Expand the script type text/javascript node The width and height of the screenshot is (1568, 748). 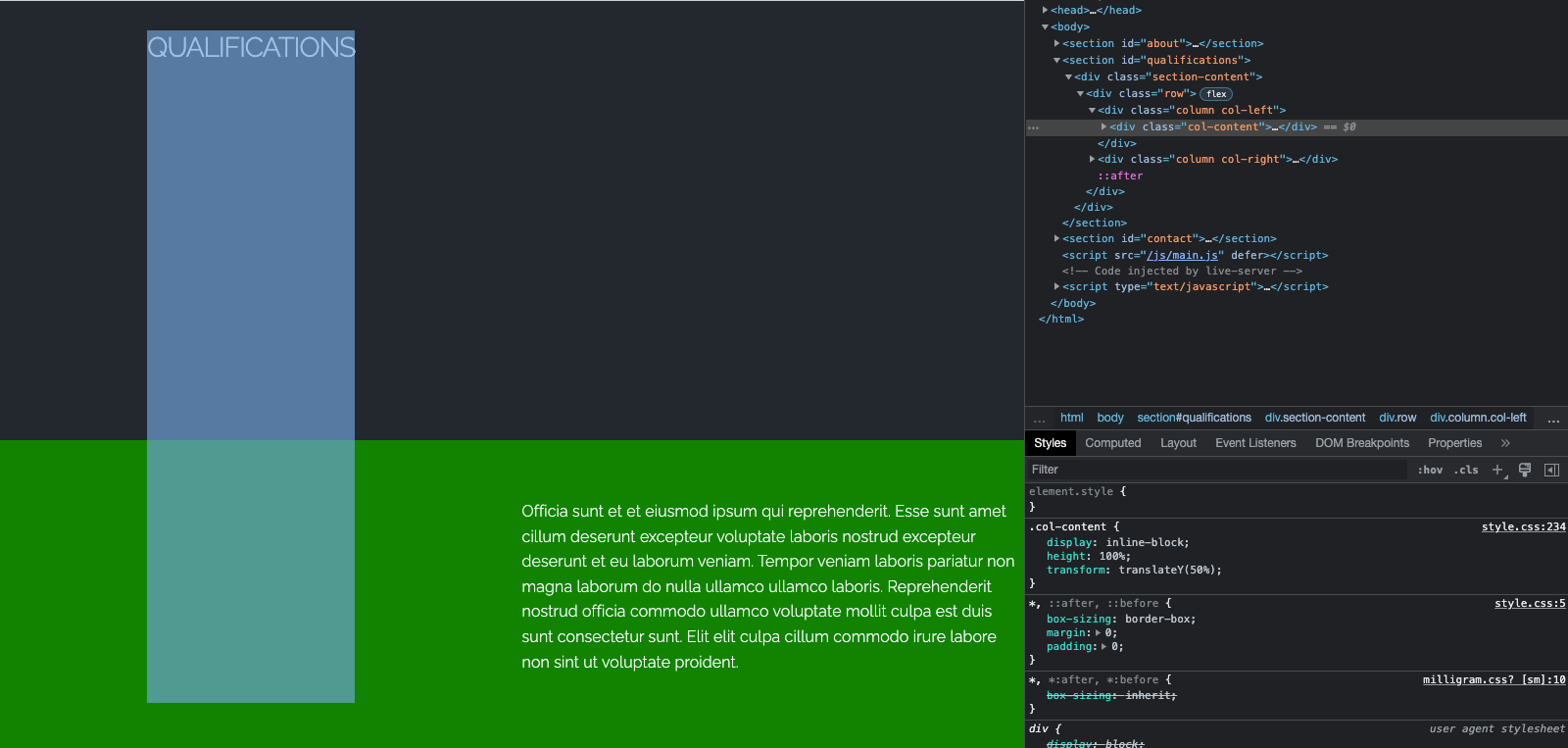1056,286
